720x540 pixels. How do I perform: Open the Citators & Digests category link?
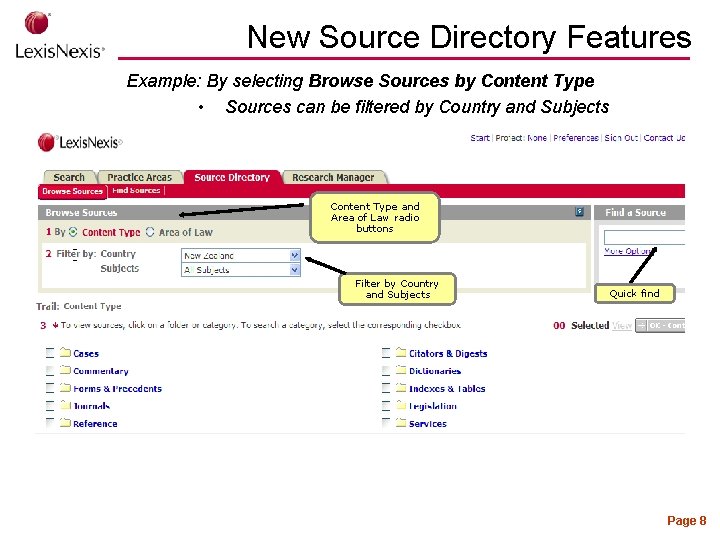[x=448, y=354]
